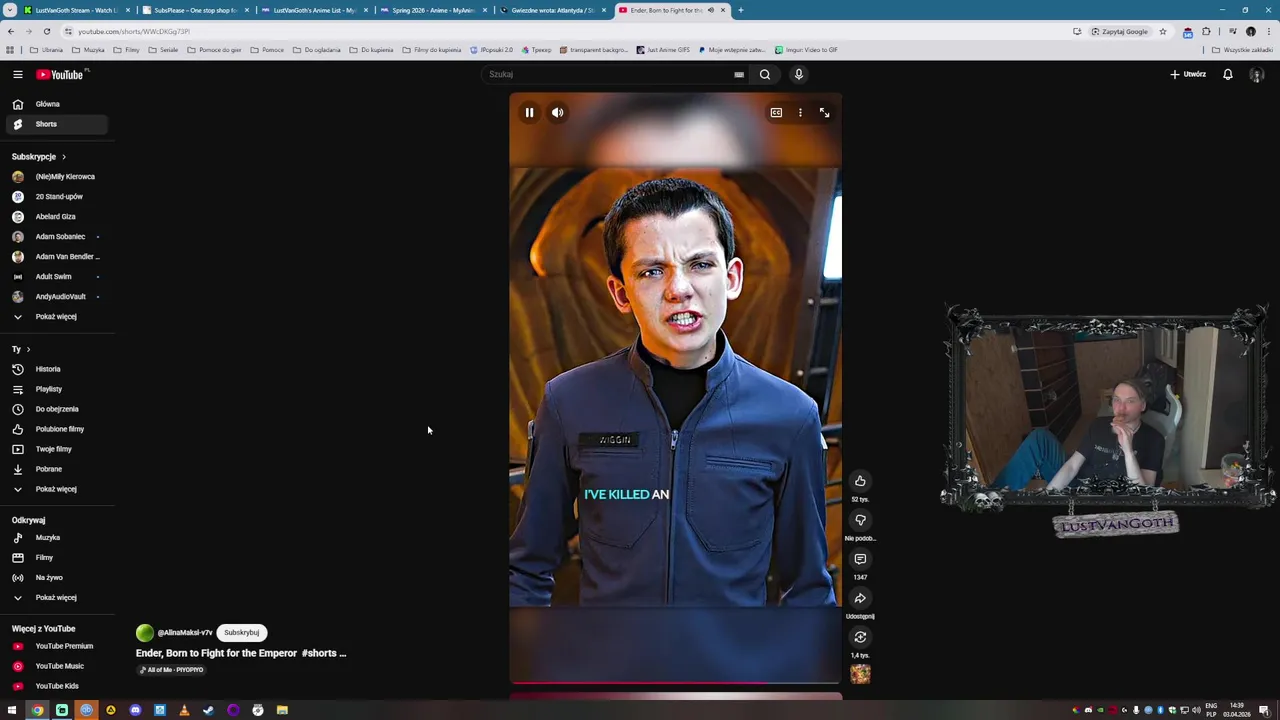Click the Zapytaj Google button

(x=1120, y=31)
